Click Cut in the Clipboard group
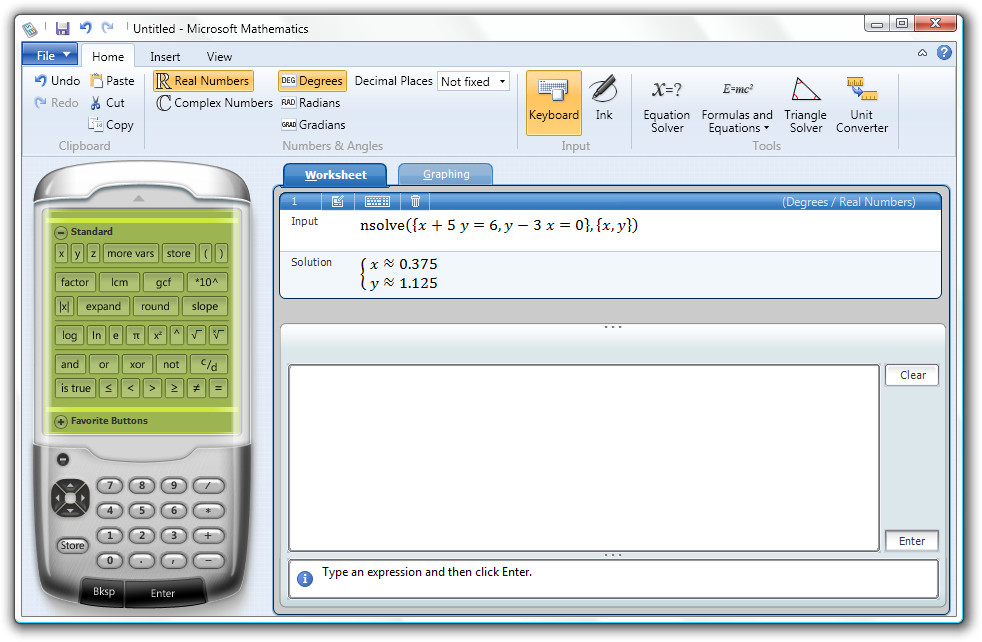Viewport: 982px width, 642px height. pos(108,103)
